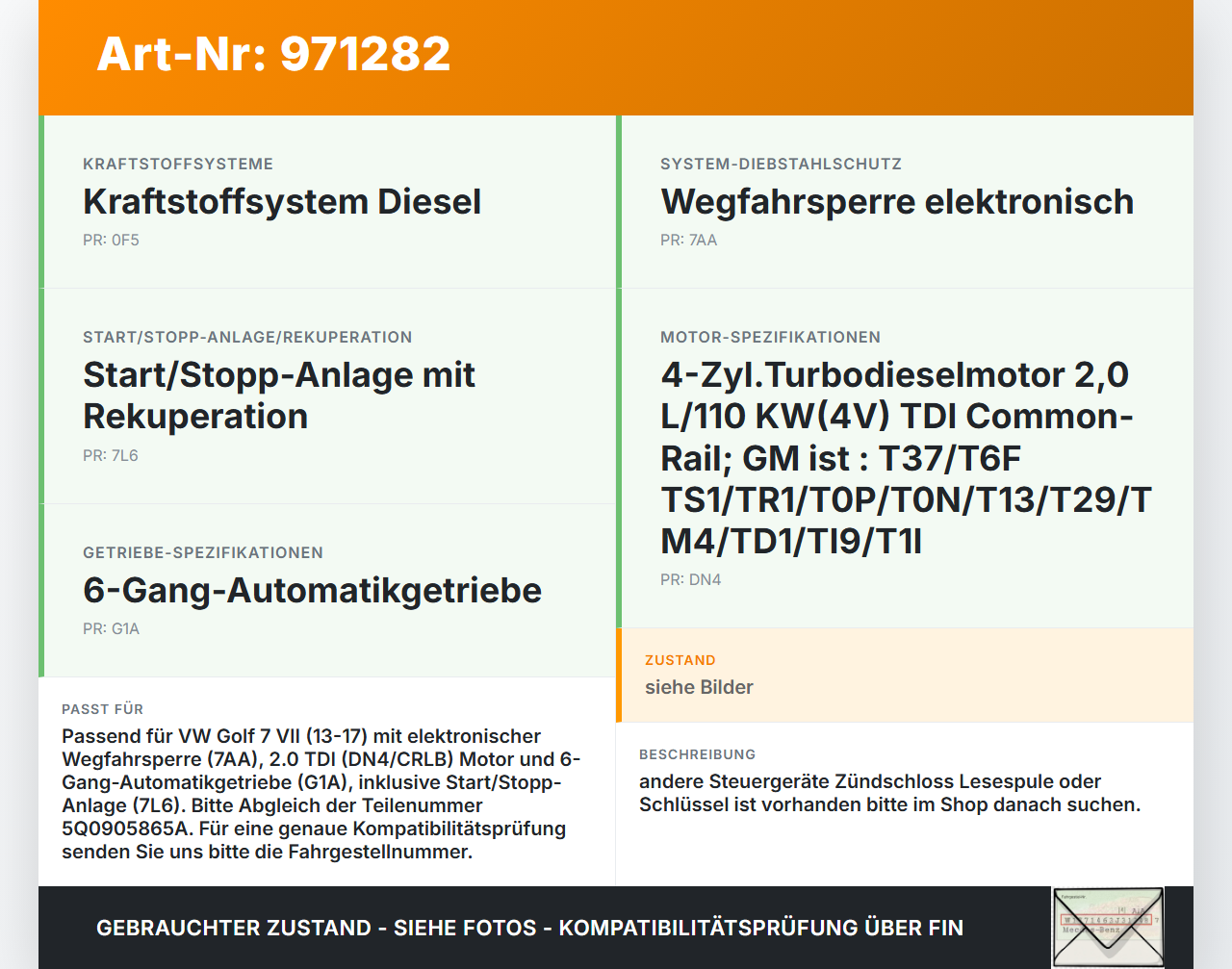Click the Art-Nr: 971282 title
The image size is (1232, 969).
tap(273, 55)
